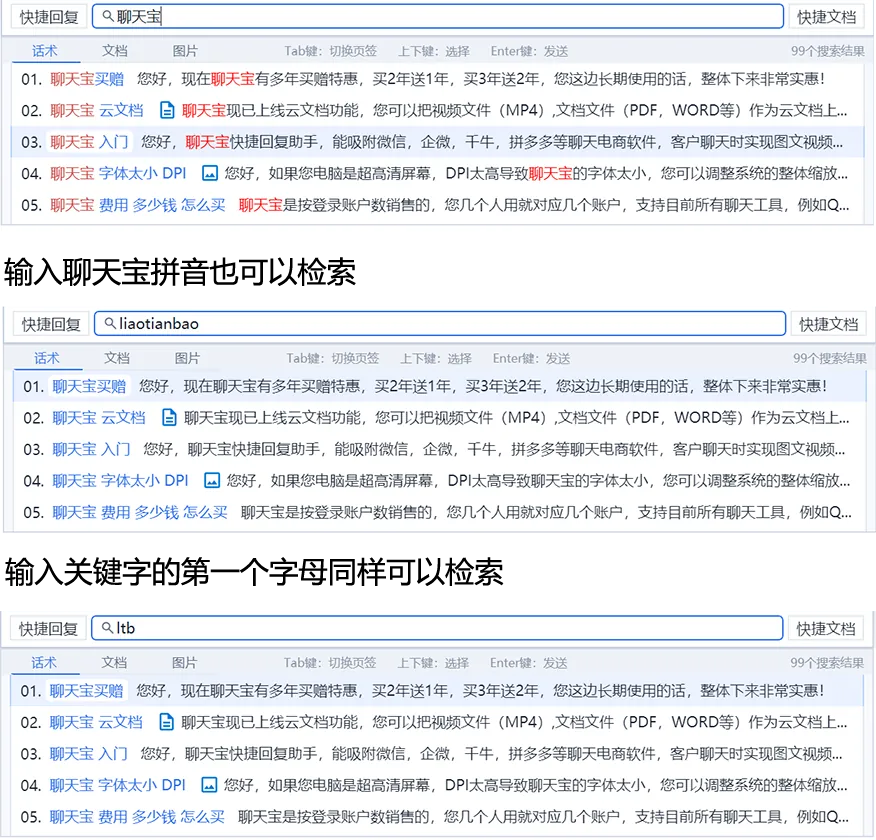Click 快捷回复 button beside the ltb search box

[49, 629]
